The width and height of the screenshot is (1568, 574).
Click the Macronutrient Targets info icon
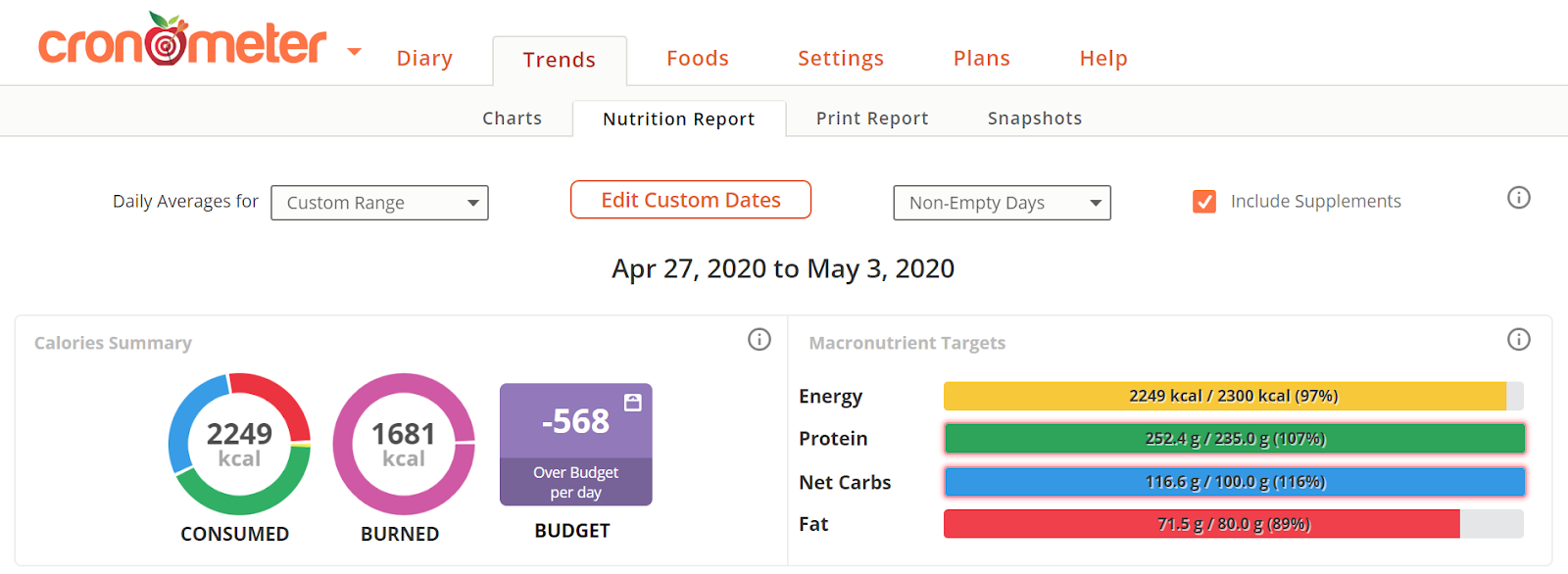pos(1518,340)
